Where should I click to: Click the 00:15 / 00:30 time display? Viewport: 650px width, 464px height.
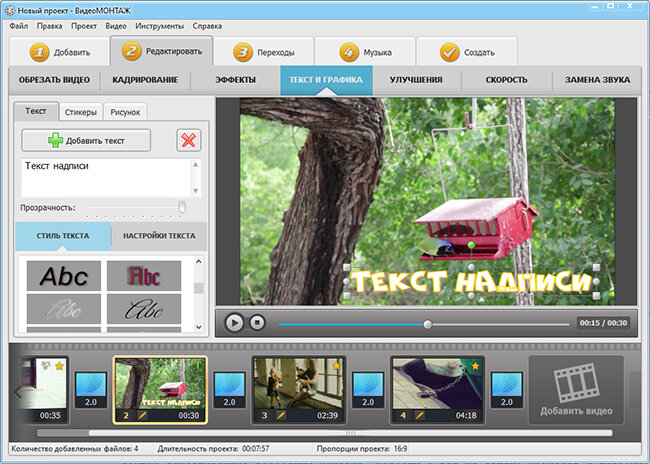(603, 323)
